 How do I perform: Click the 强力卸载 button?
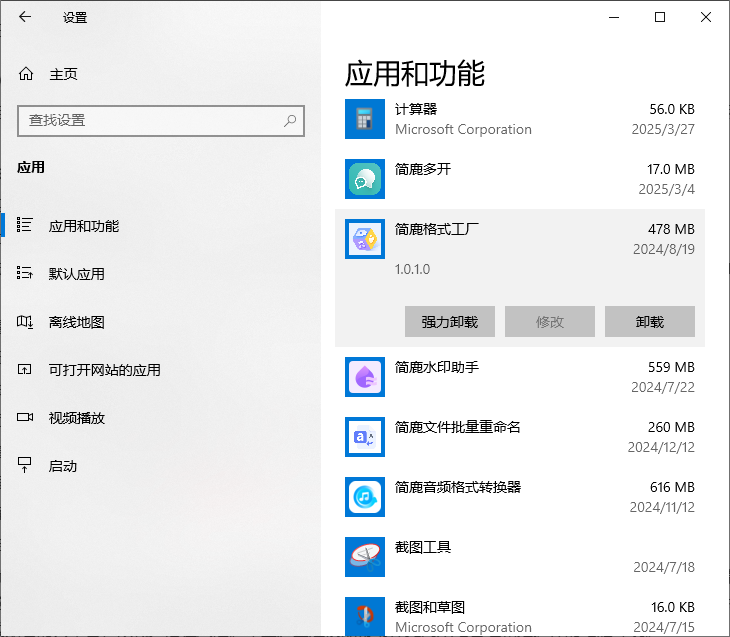tap(450, 321)
